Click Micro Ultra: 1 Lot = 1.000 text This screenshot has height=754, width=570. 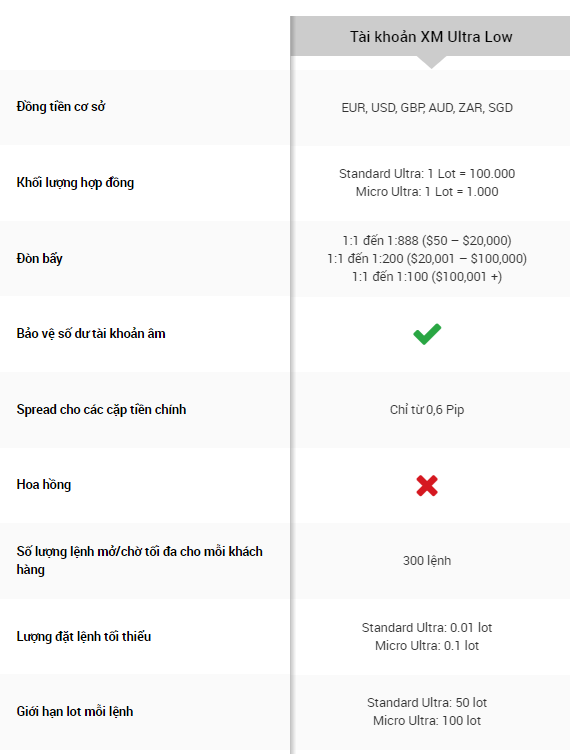[427, 192]
